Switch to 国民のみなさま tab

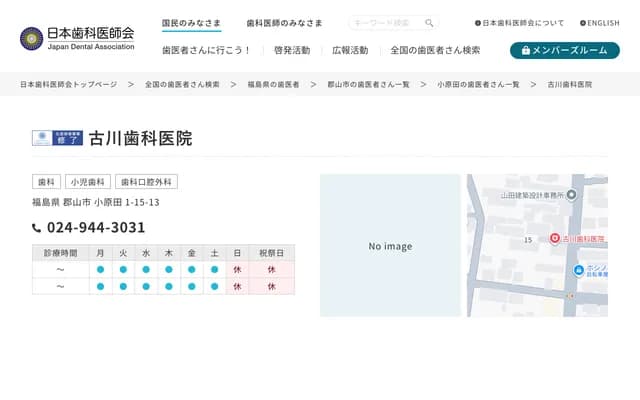pyautogui.click(x=191, y=23)
